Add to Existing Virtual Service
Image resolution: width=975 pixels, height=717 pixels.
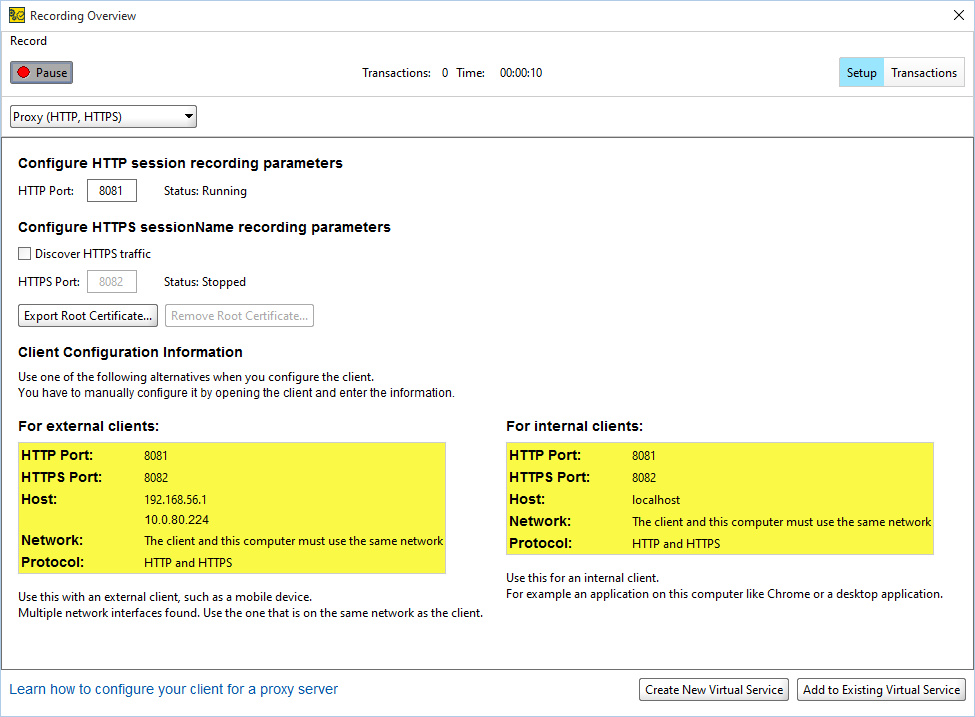pyautogui.click(x=881, y=689)
